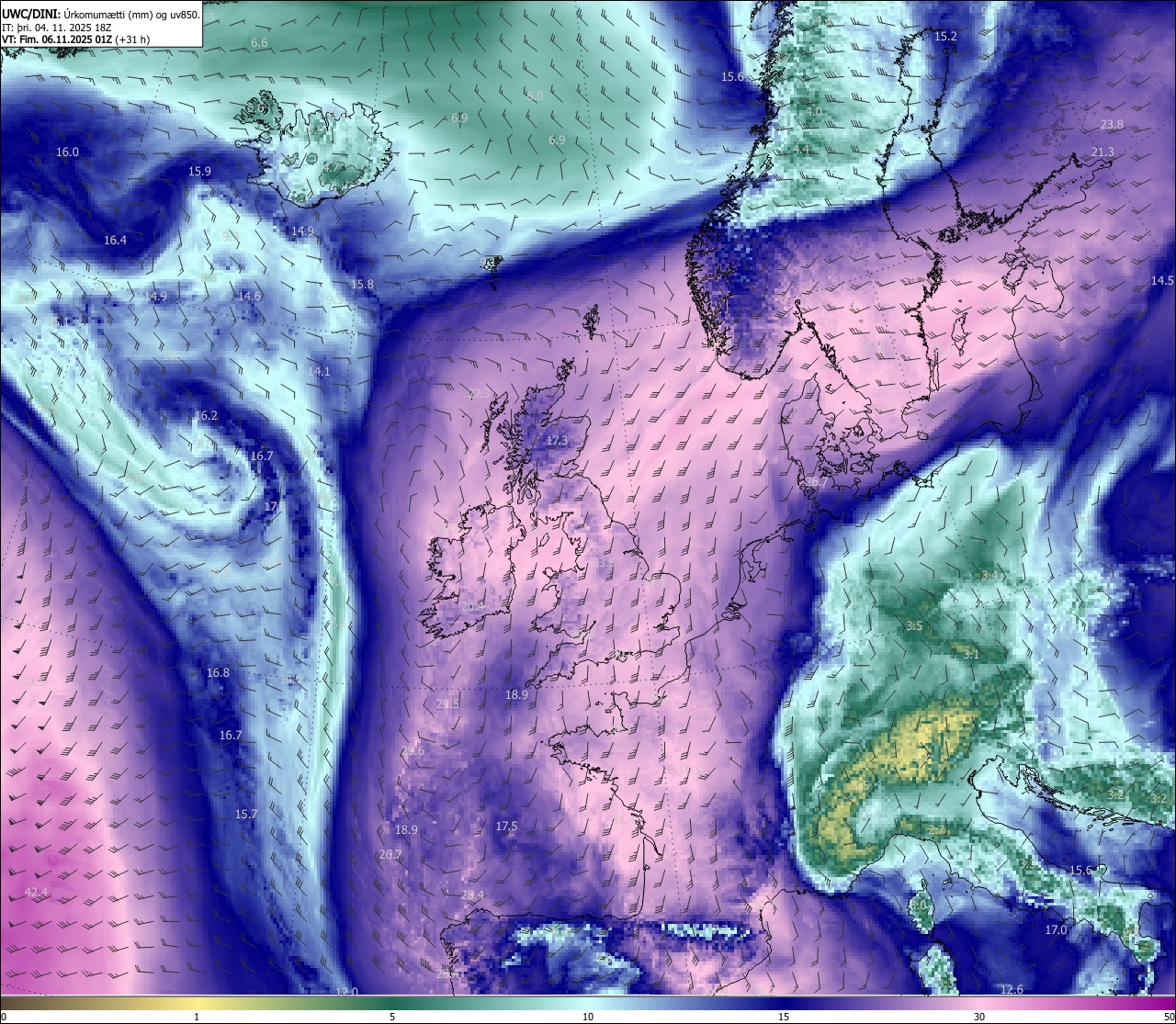Click the '10' tick on the color scale
The image size is (1176, 1024).
[x=588, y=1017]
